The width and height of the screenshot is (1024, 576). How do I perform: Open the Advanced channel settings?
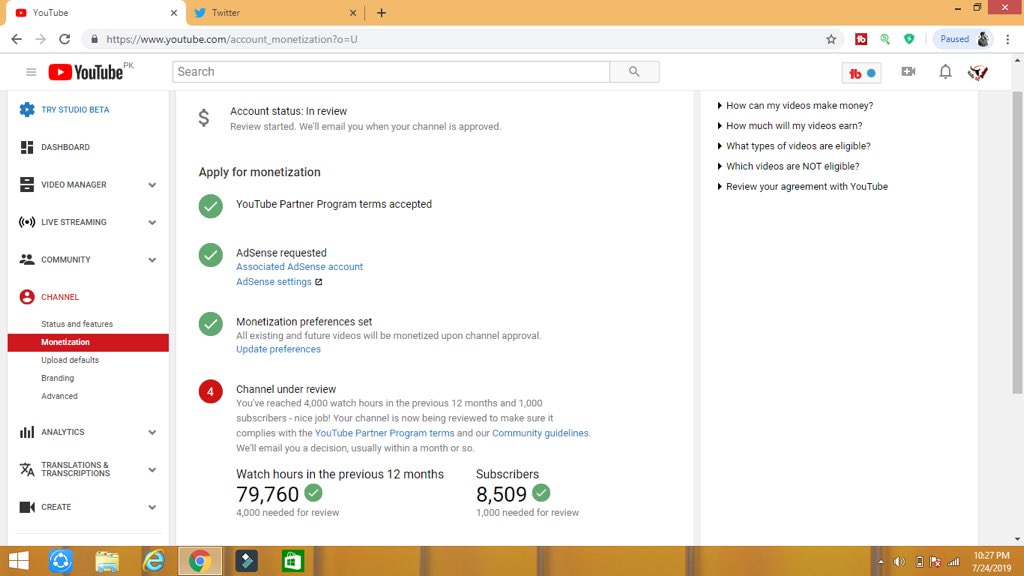[59, 396]
